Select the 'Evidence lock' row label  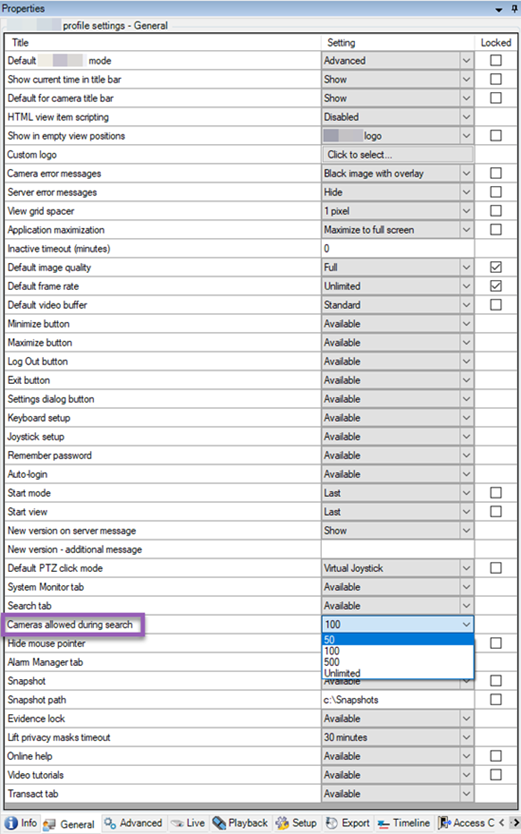(x=36, y=719)
